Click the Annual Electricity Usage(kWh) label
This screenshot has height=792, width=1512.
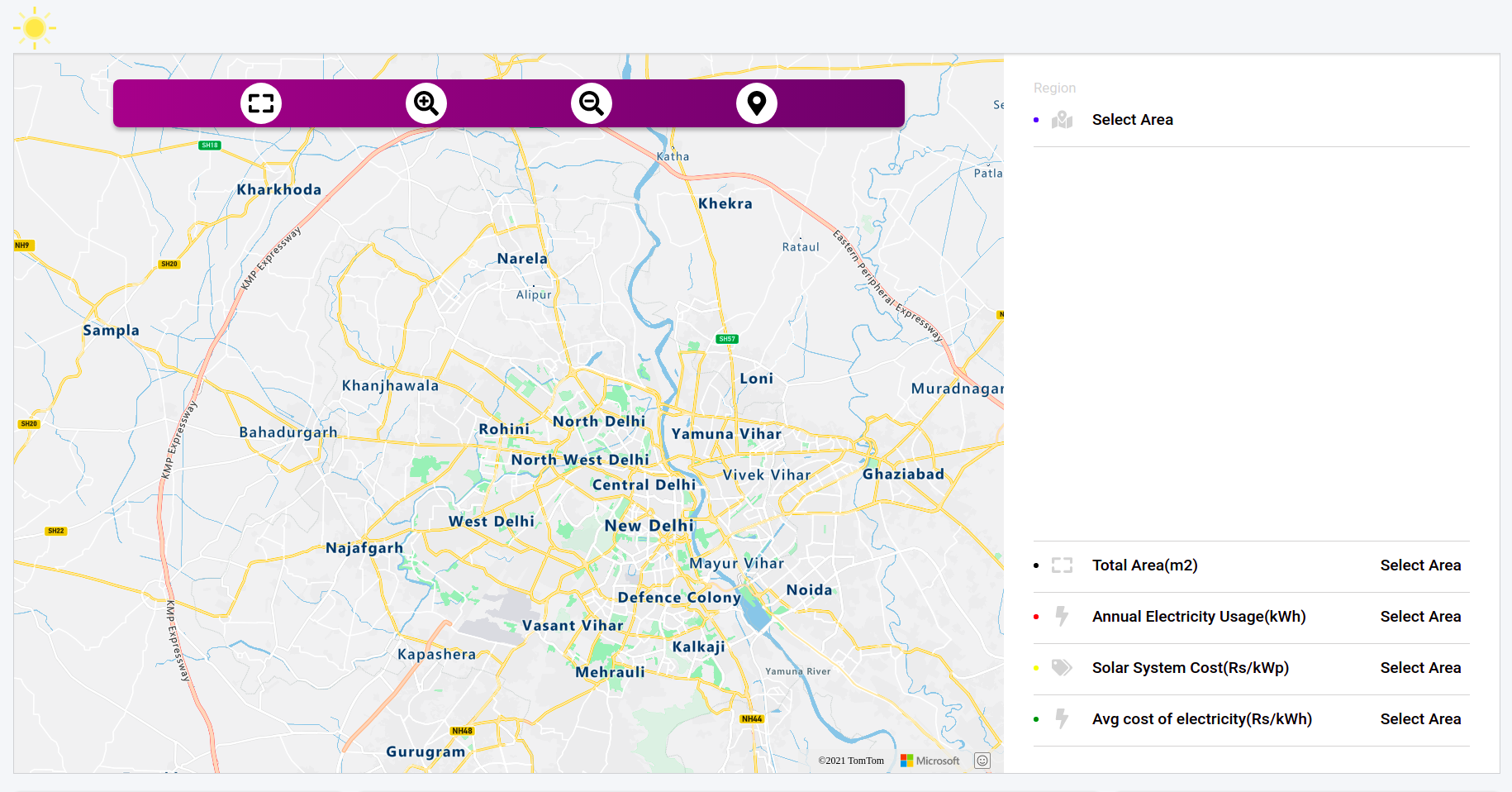point(1199,617)
